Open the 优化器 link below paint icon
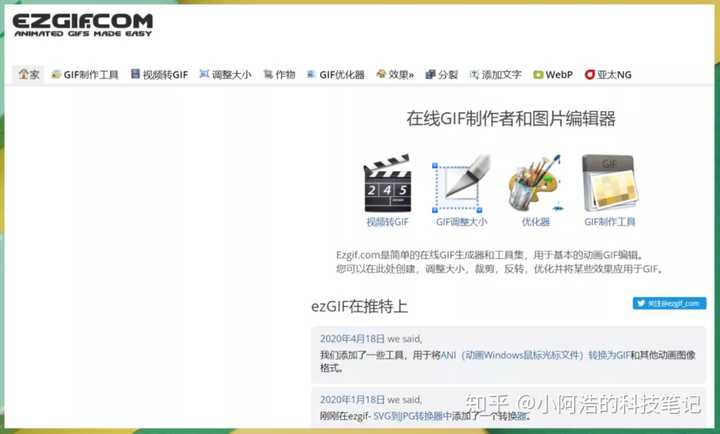The image size is (720, 434). [535, 222]
